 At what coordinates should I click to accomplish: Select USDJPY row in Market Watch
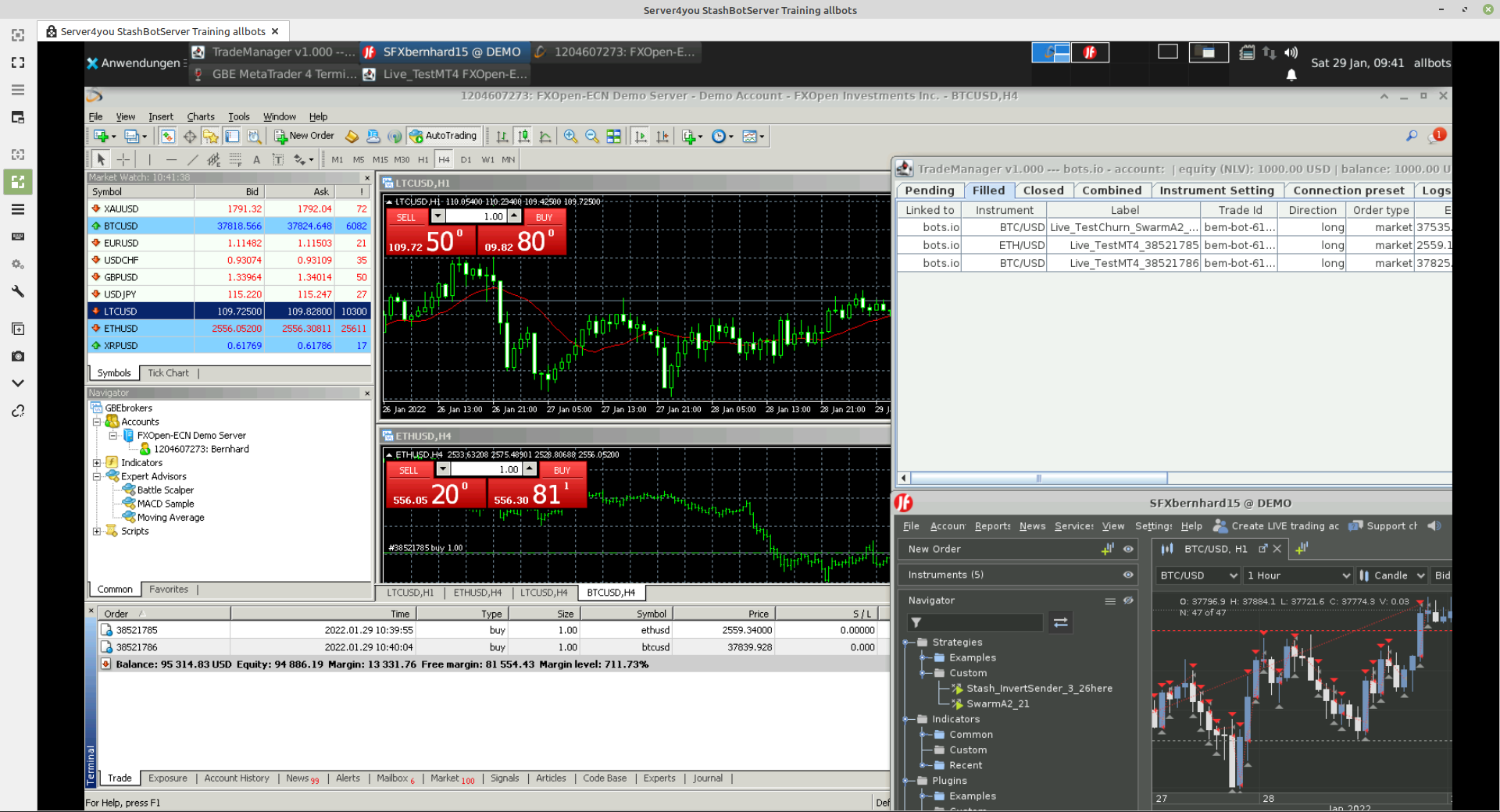[229, 294]
